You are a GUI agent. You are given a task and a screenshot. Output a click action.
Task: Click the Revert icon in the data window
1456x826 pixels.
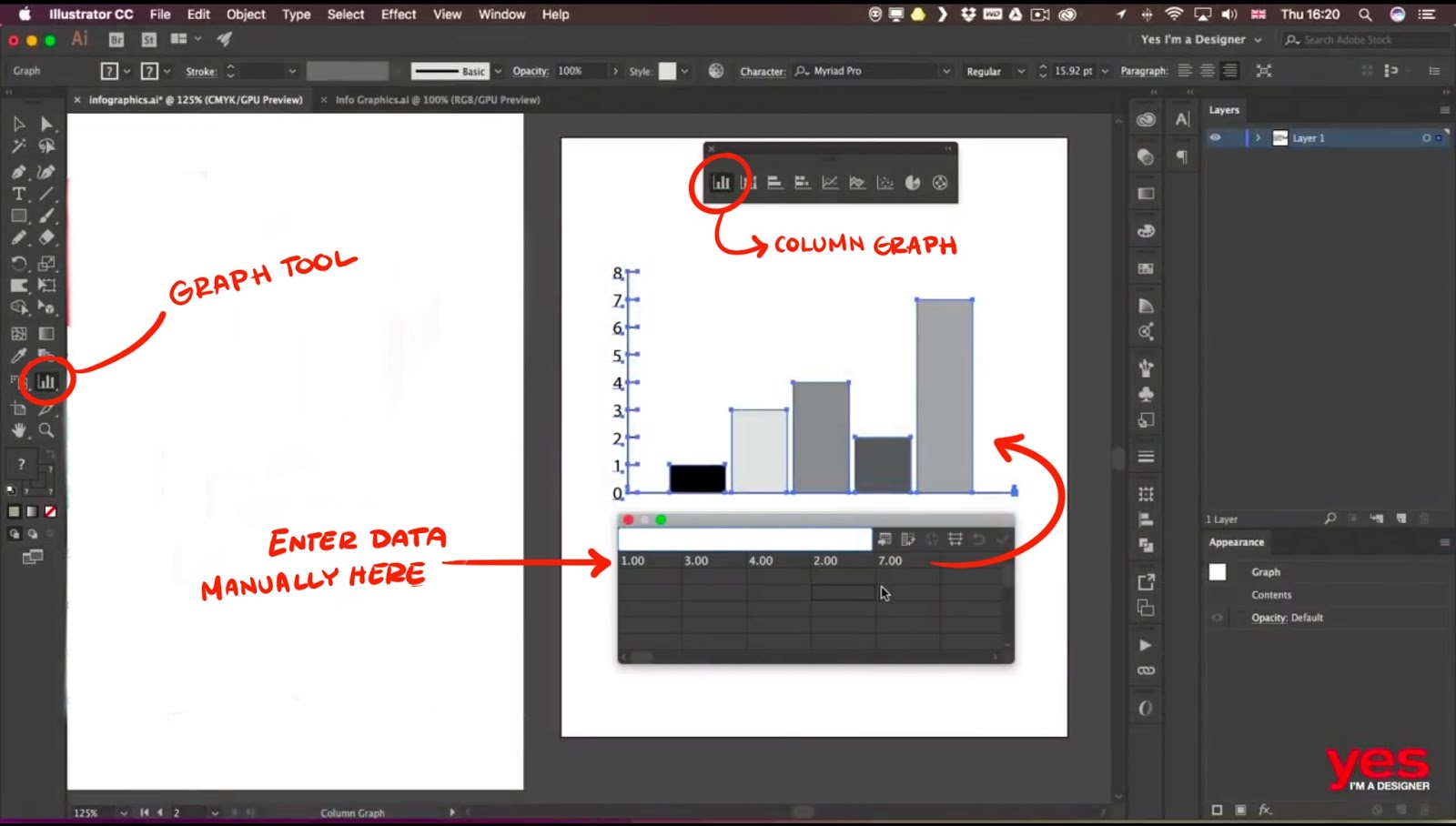977,539
